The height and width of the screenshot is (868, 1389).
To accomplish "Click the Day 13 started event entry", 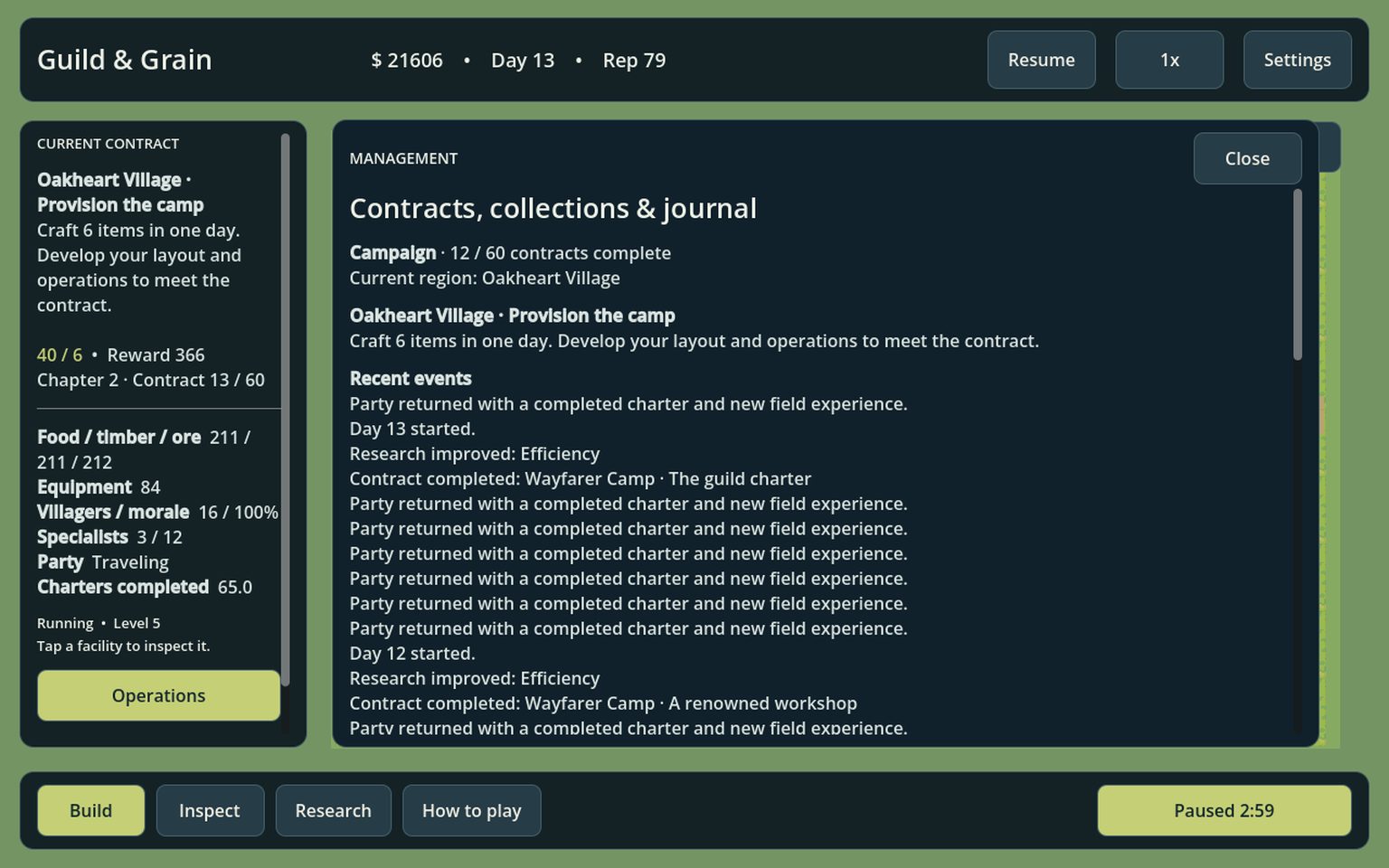I will click(x=412, y=429).
